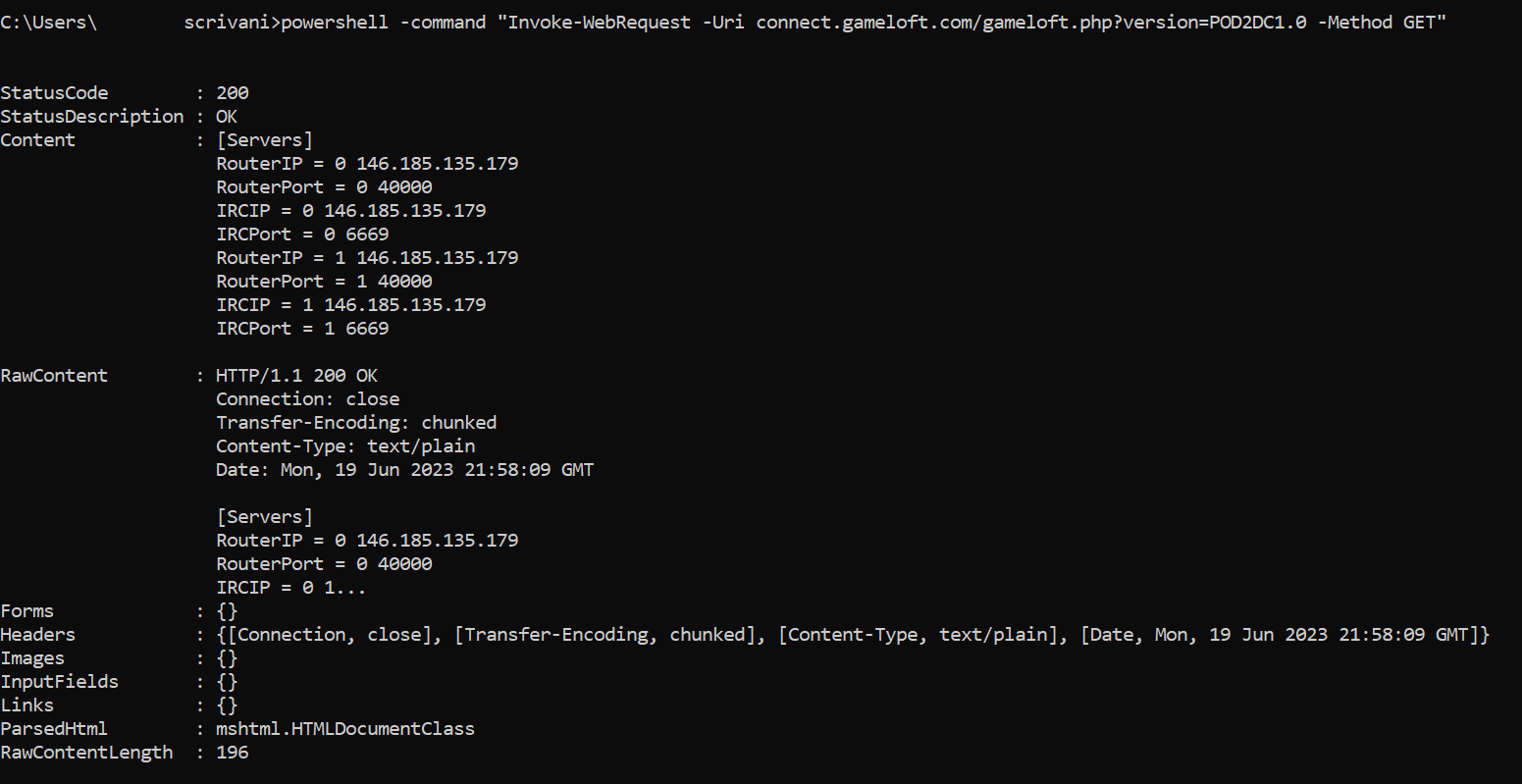Click the RawContentLength value 196

(233, 753)
